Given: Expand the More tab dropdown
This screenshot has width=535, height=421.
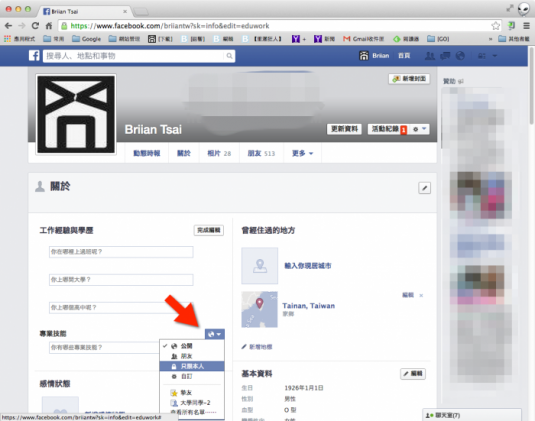Looking at the screenshot, I should pos(302,153).
